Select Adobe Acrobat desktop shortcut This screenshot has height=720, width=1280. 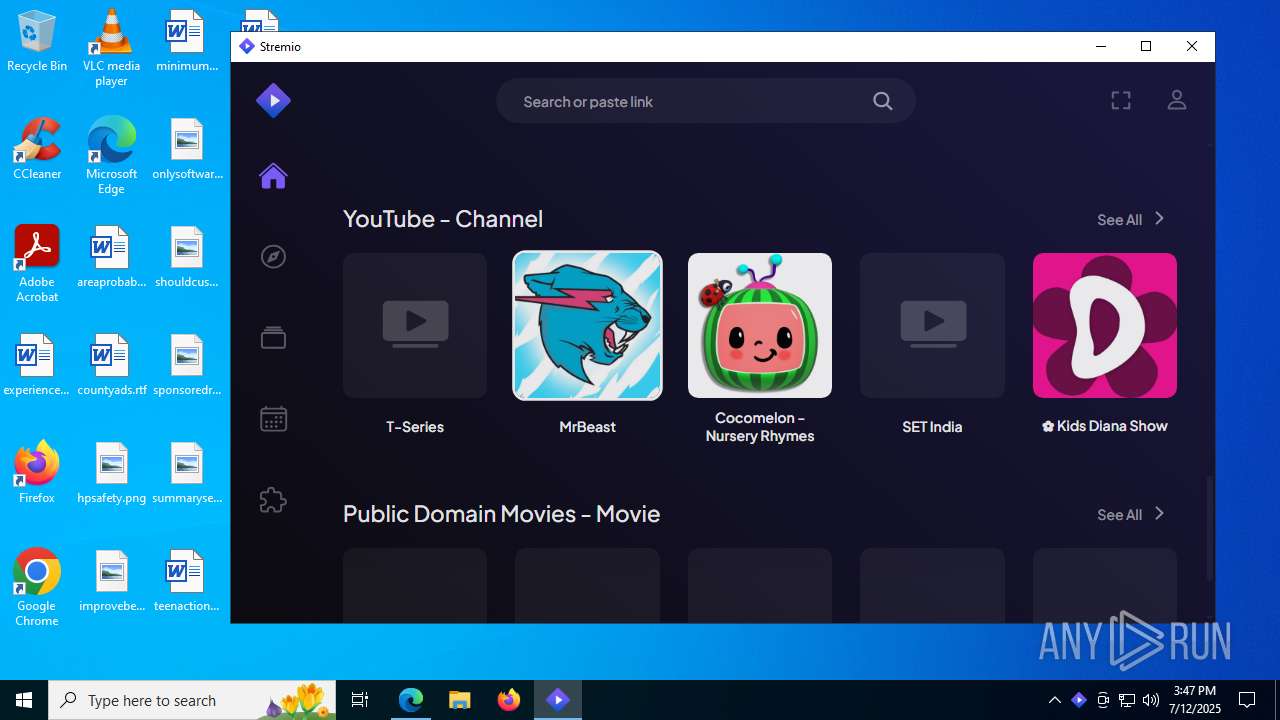pyautogui.click(x=37, y=263)
